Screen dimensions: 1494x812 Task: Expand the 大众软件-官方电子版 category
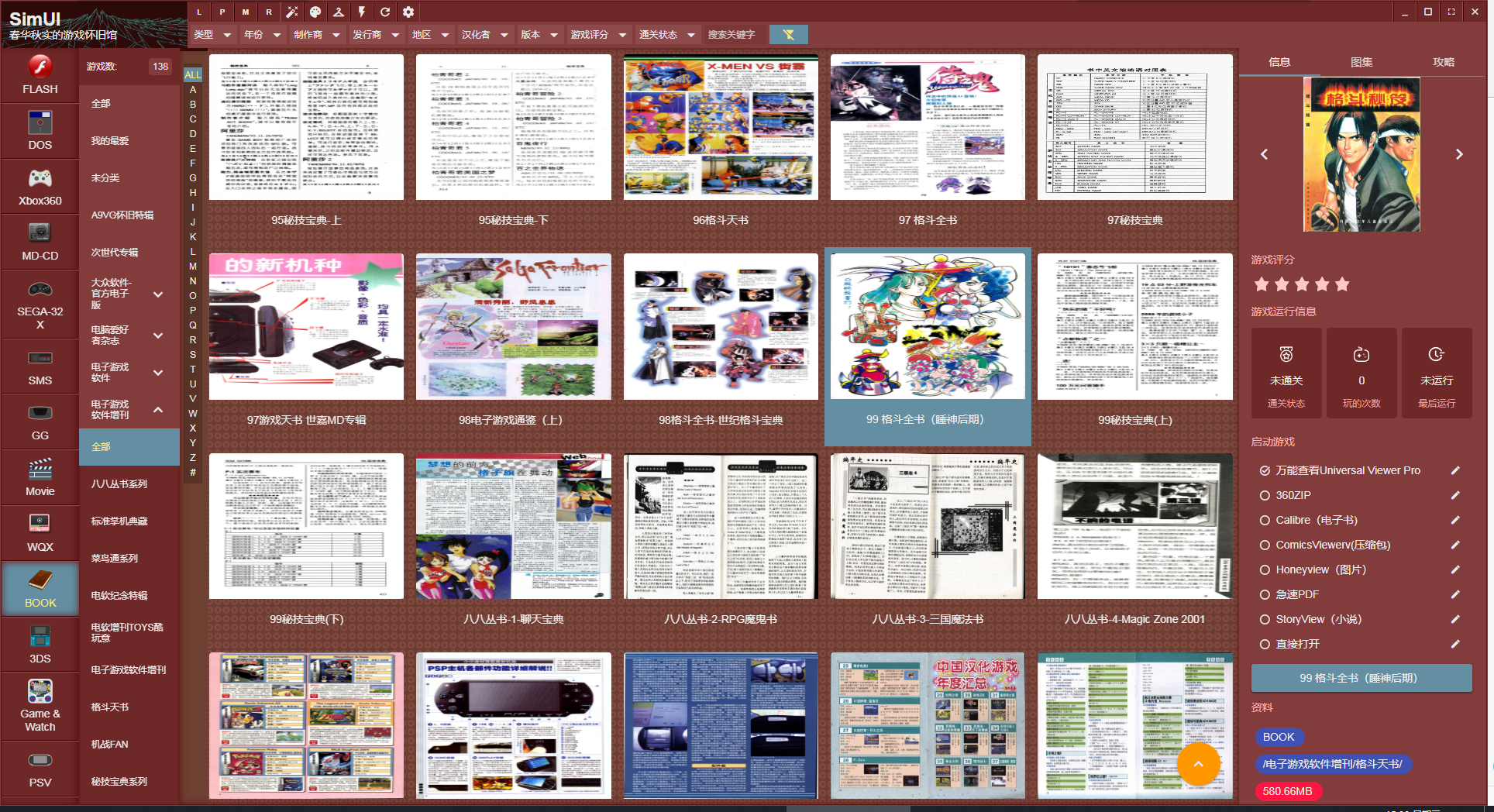coord(158,294)
